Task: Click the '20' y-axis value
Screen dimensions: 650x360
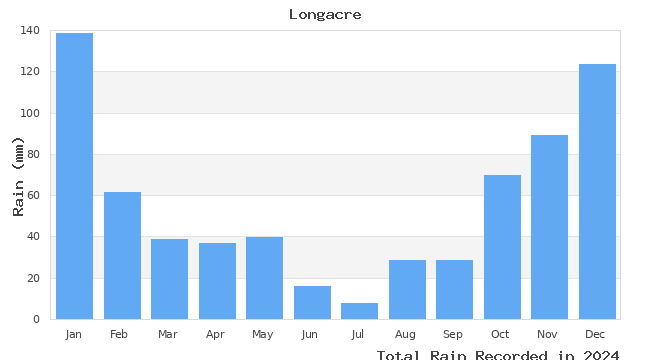Action: [33, 278]
